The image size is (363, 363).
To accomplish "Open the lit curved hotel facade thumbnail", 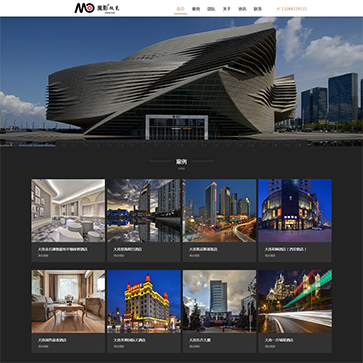I will point(295,210).
